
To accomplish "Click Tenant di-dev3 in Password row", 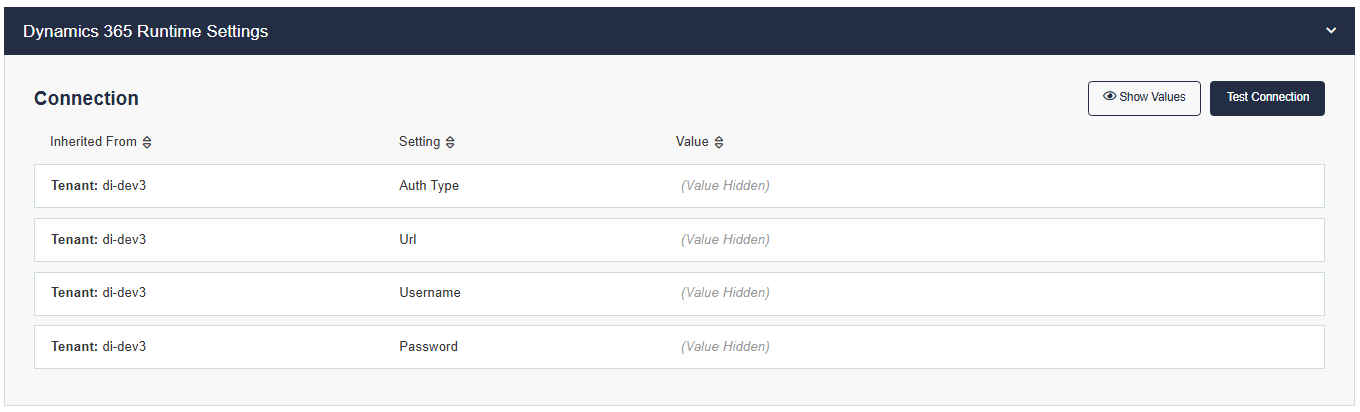I will (98, 347).
